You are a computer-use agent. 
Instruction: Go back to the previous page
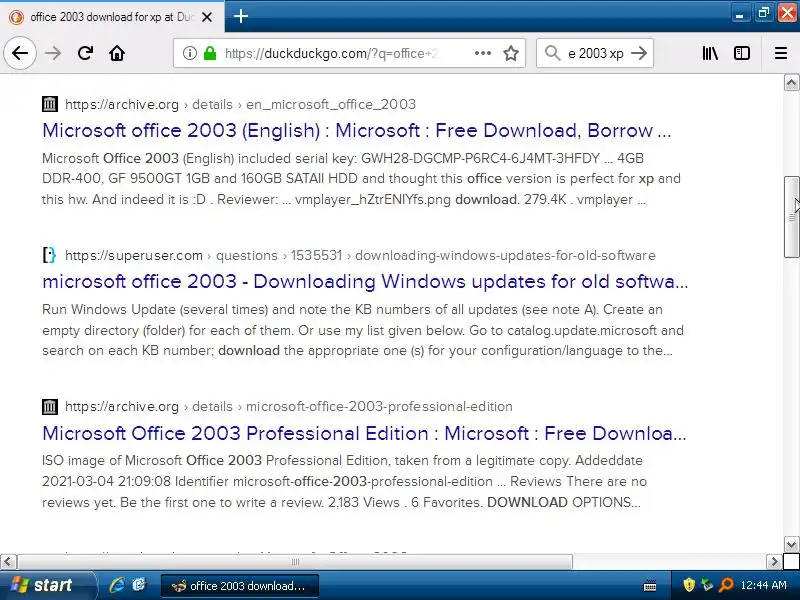[20, 53]
